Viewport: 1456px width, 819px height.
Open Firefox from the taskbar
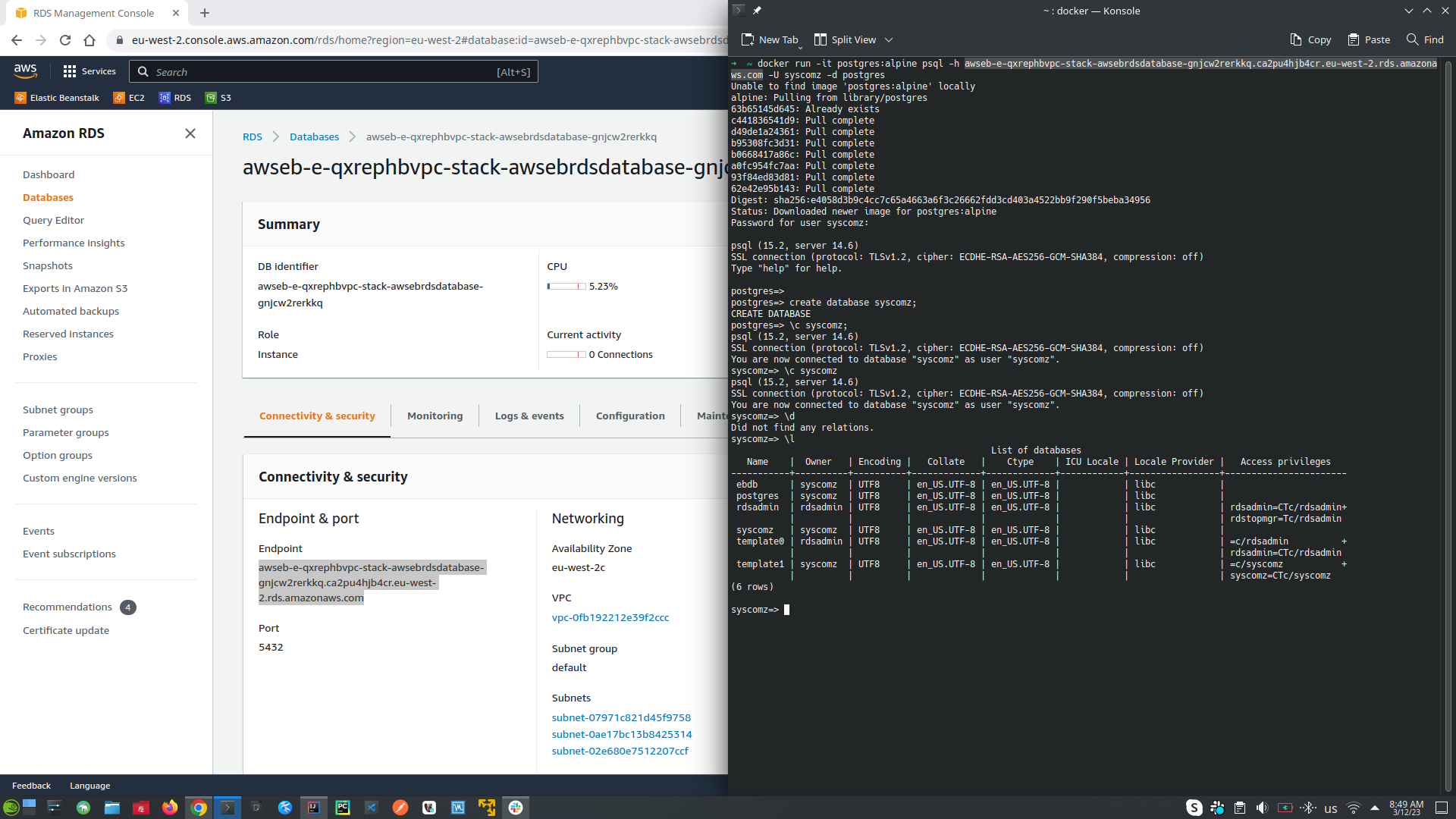tap(169, 808)
